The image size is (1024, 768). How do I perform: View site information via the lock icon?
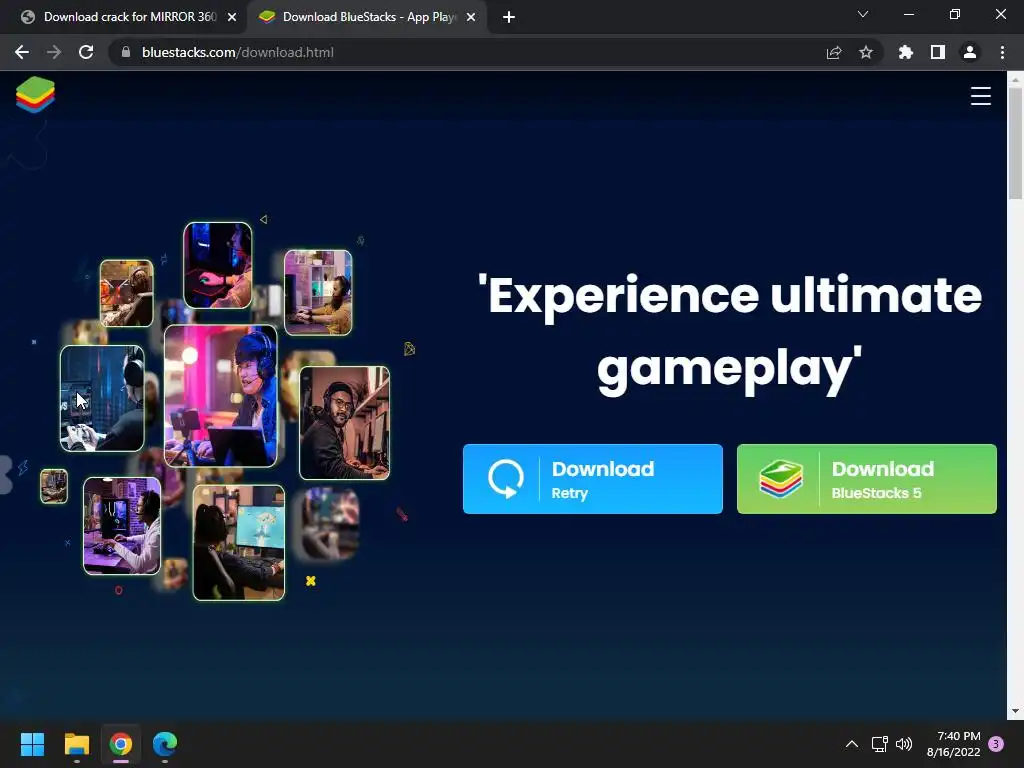coord(126,52)
